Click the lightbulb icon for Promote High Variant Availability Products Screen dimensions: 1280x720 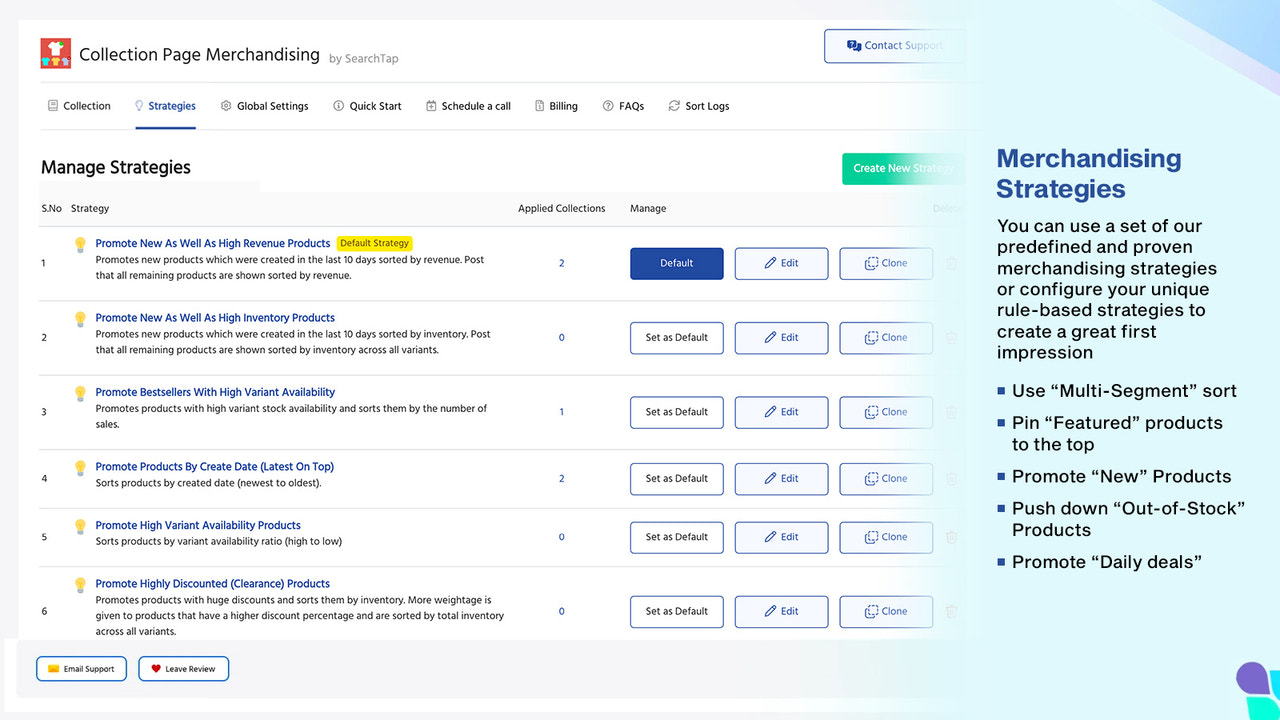coord(81,526)
